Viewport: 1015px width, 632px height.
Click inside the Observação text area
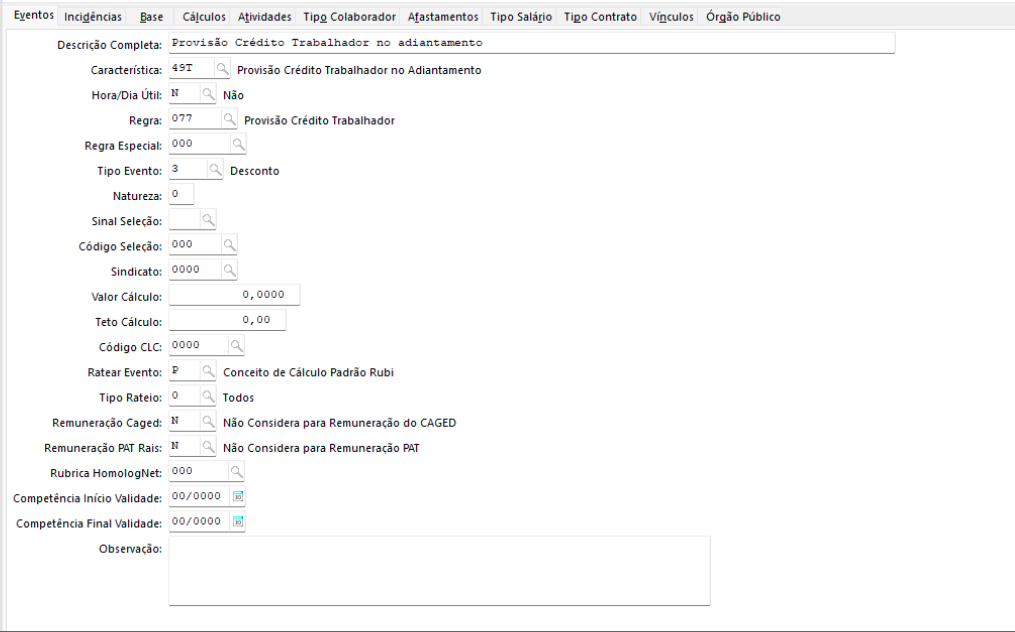[440, 570]
